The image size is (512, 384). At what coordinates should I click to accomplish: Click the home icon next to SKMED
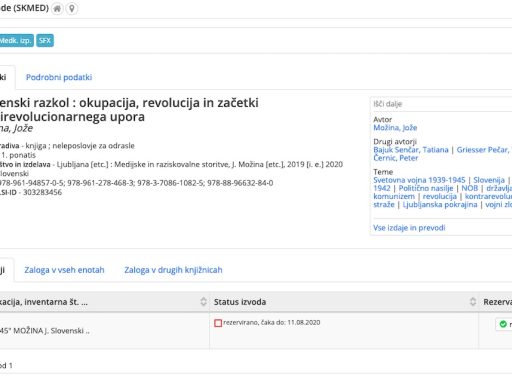57,8
